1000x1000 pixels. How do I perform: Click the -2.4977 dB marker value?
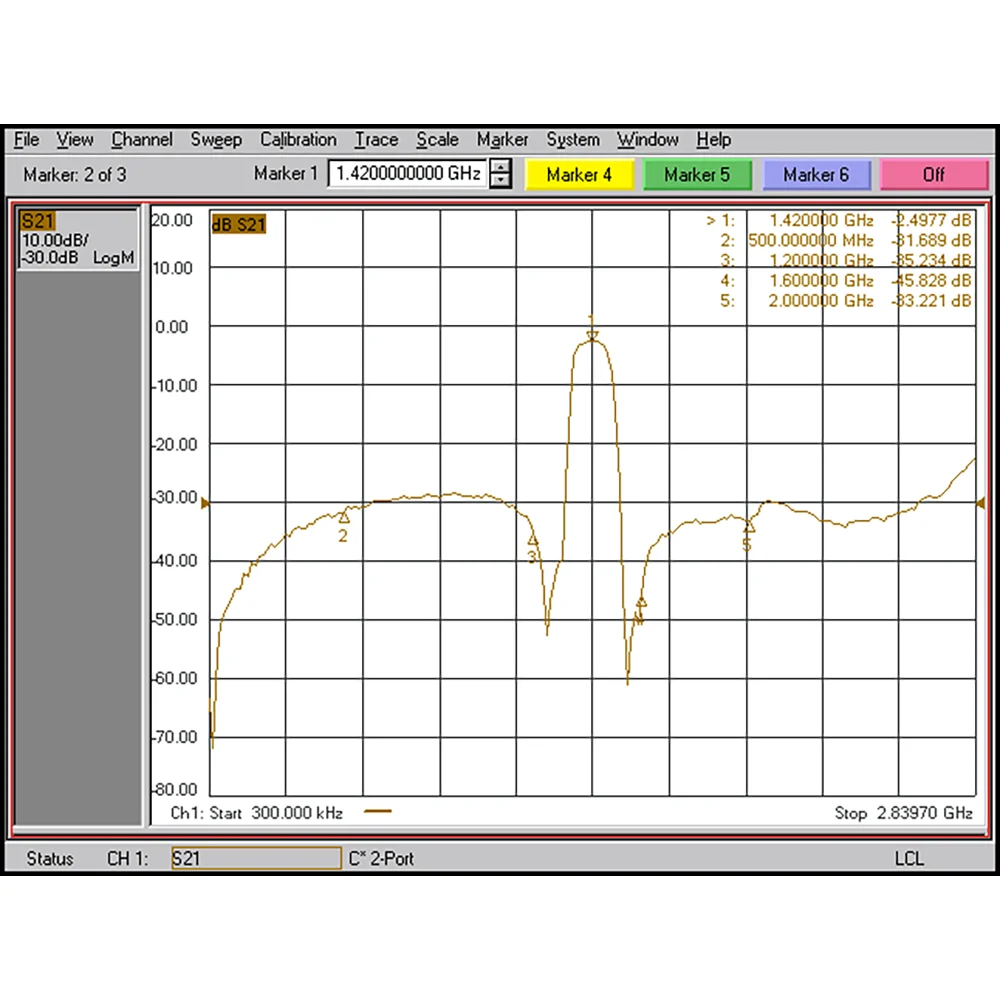click(931, 221)
